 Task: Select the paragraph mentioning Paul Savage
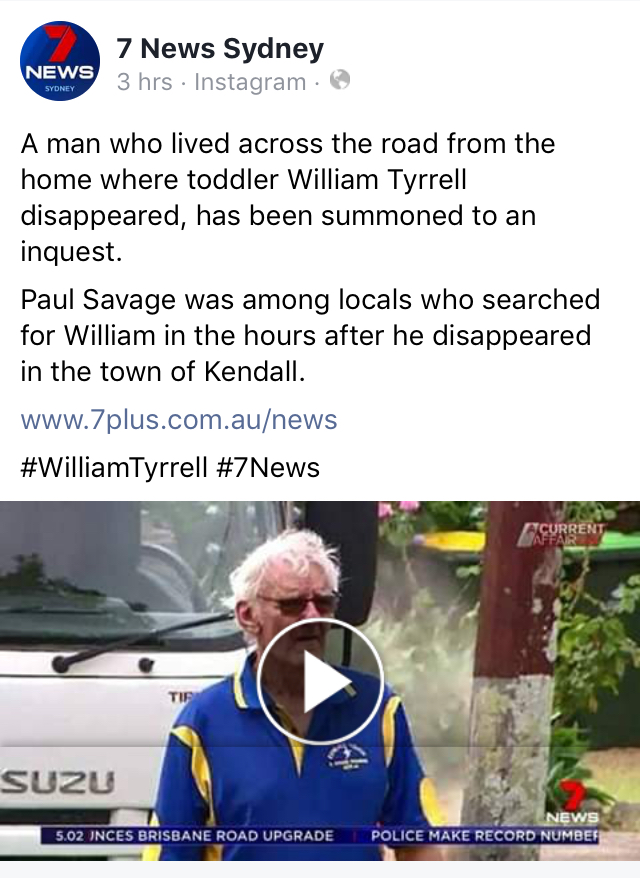[310, 335]
